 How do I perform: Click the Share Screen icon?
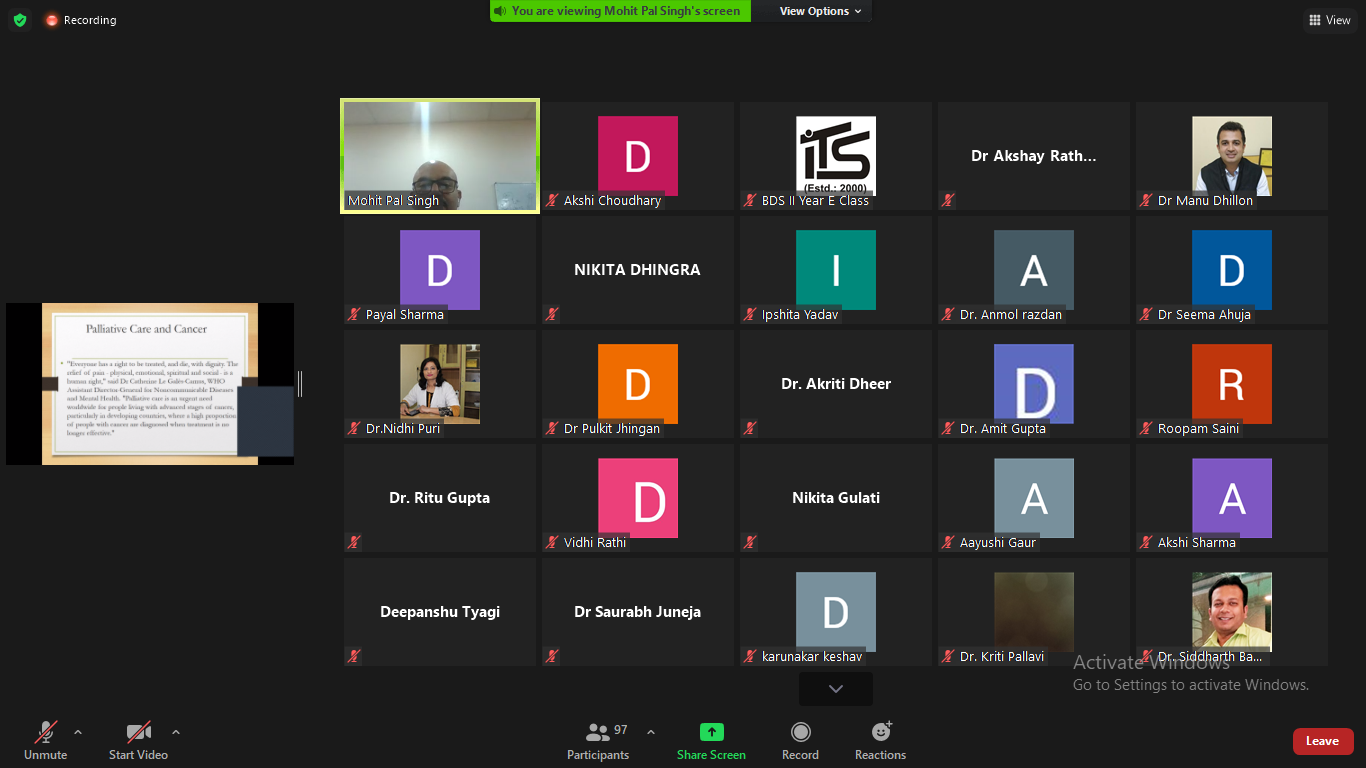711,733
